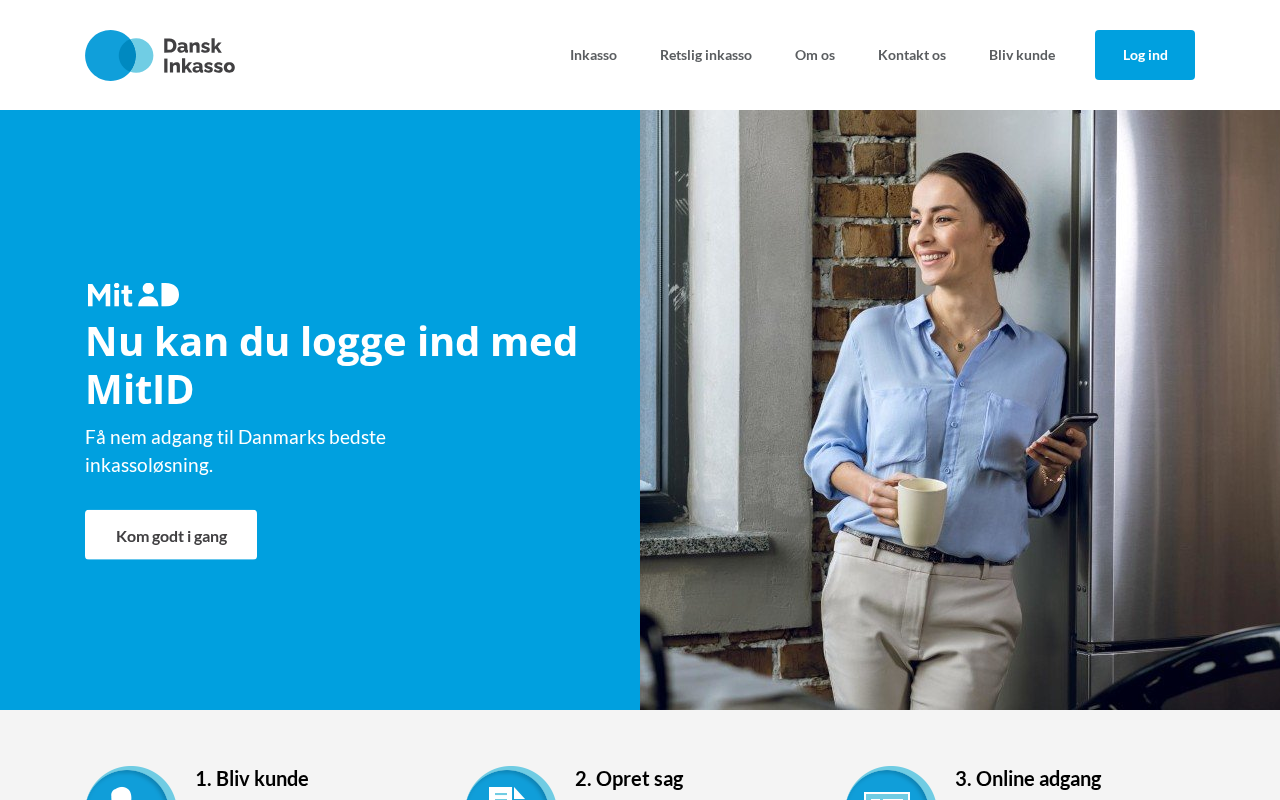Click the headline Nu kan du logge ind med MitID
1280x800 pixels.
pyautogui.click(x=332, y=365)
